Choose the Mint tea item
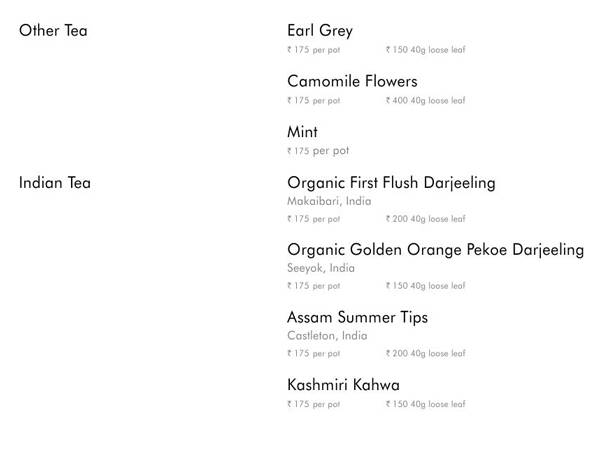This screenshot has height=450, width=600. [x=302, y=132]
